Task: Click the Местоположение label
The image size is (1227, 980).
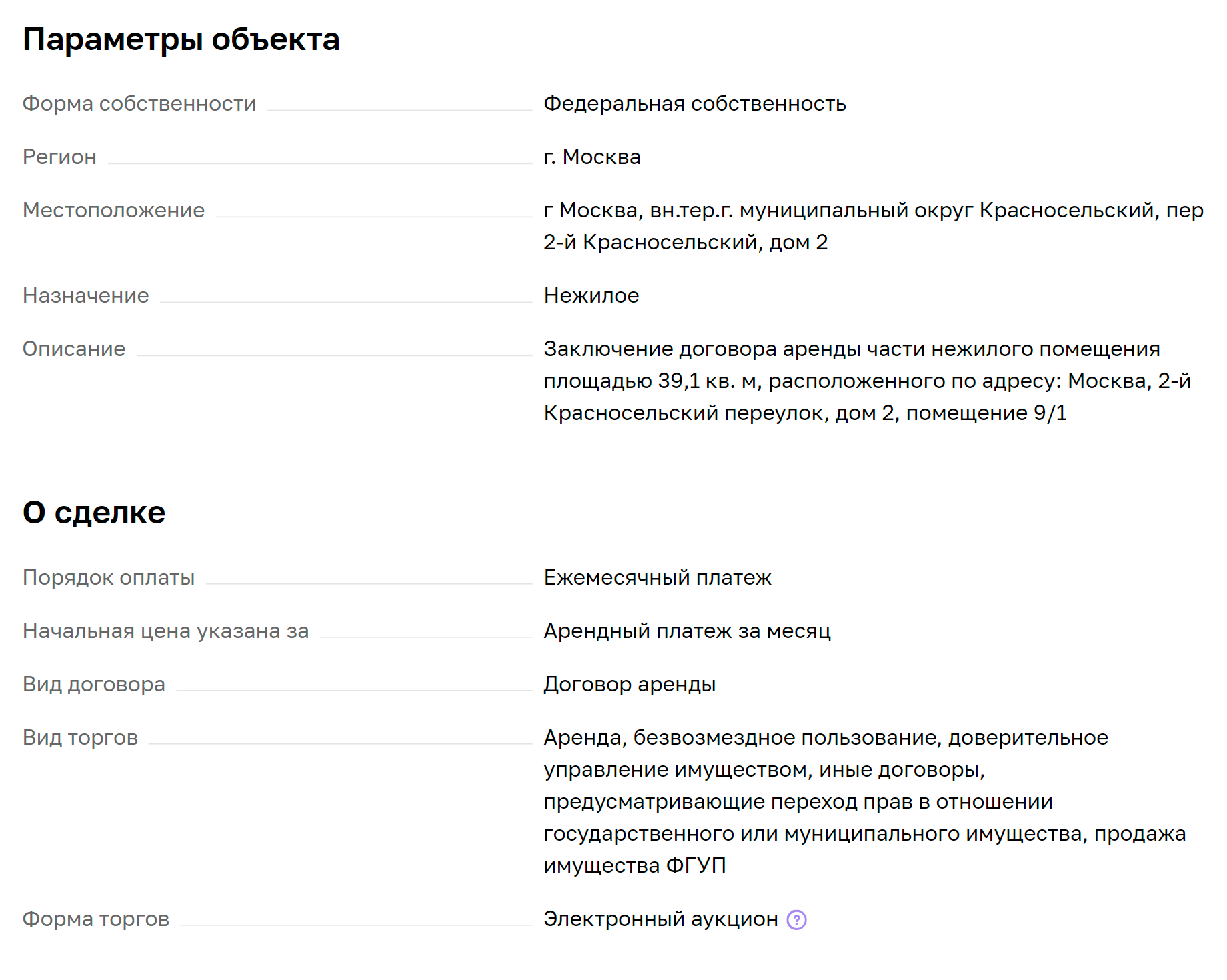Action: 113,211
